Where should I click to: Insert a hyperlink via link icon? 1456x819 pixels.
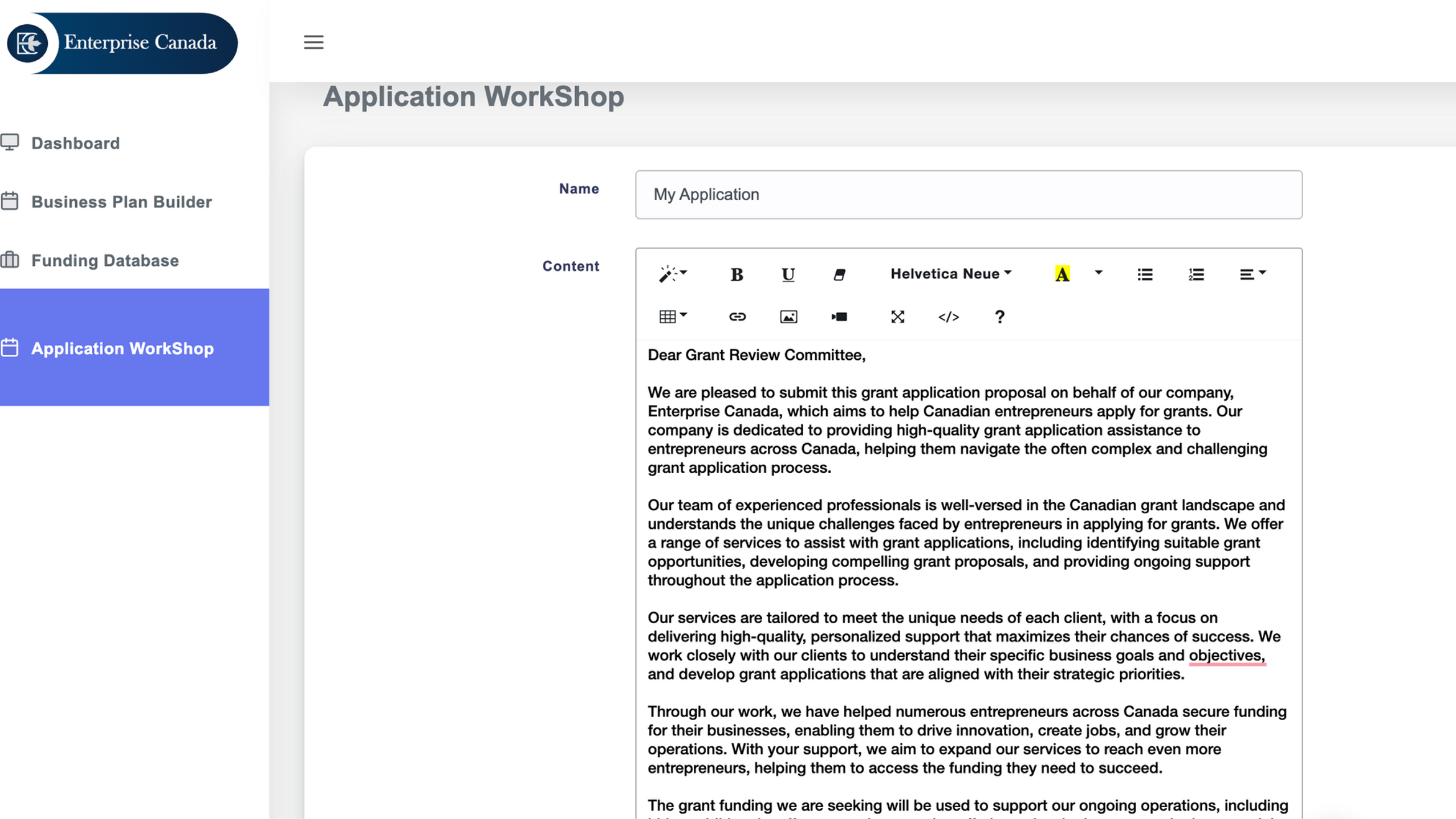(x=737, y=317)
